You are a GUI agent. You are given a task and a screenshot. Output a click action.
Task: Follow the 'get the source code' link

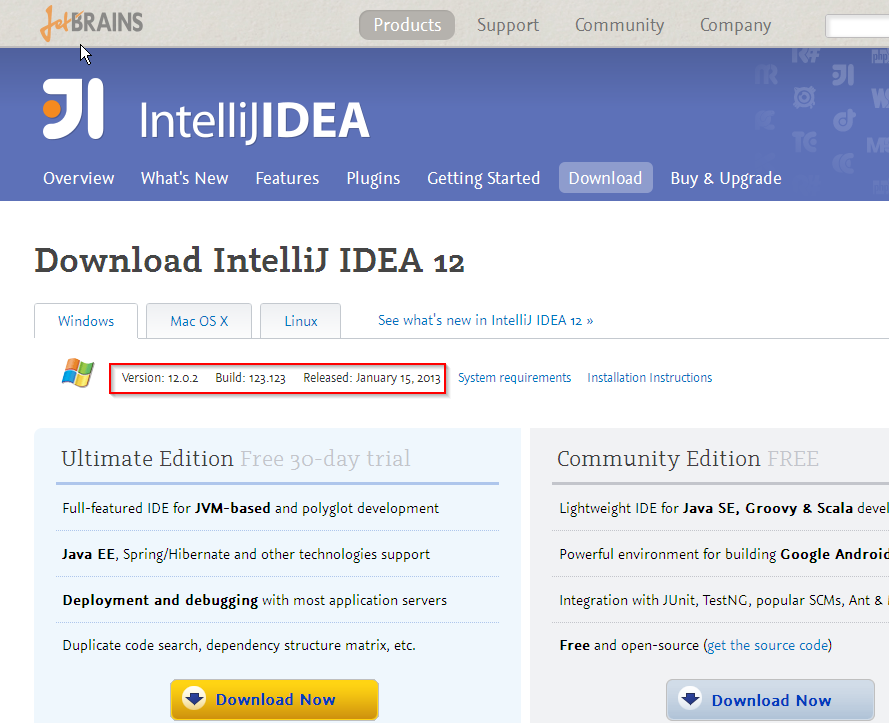click(x=768, y=645)
